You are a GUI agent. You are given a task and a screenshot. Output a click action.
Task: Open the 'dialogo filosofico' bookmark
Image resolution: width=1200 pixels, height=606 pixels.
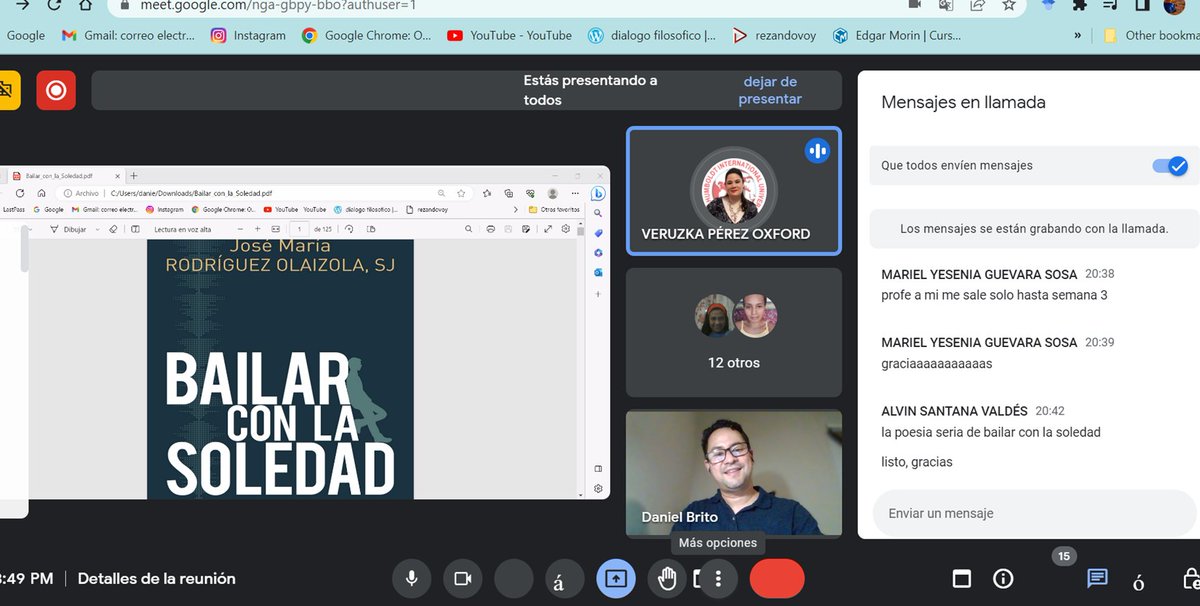coord(652,35)
